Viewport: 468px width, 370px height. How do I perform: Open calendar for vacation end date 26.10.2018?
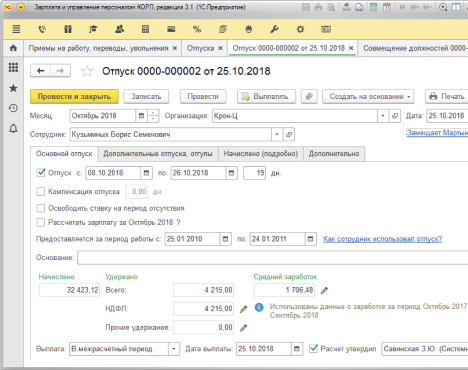(231, 173)
